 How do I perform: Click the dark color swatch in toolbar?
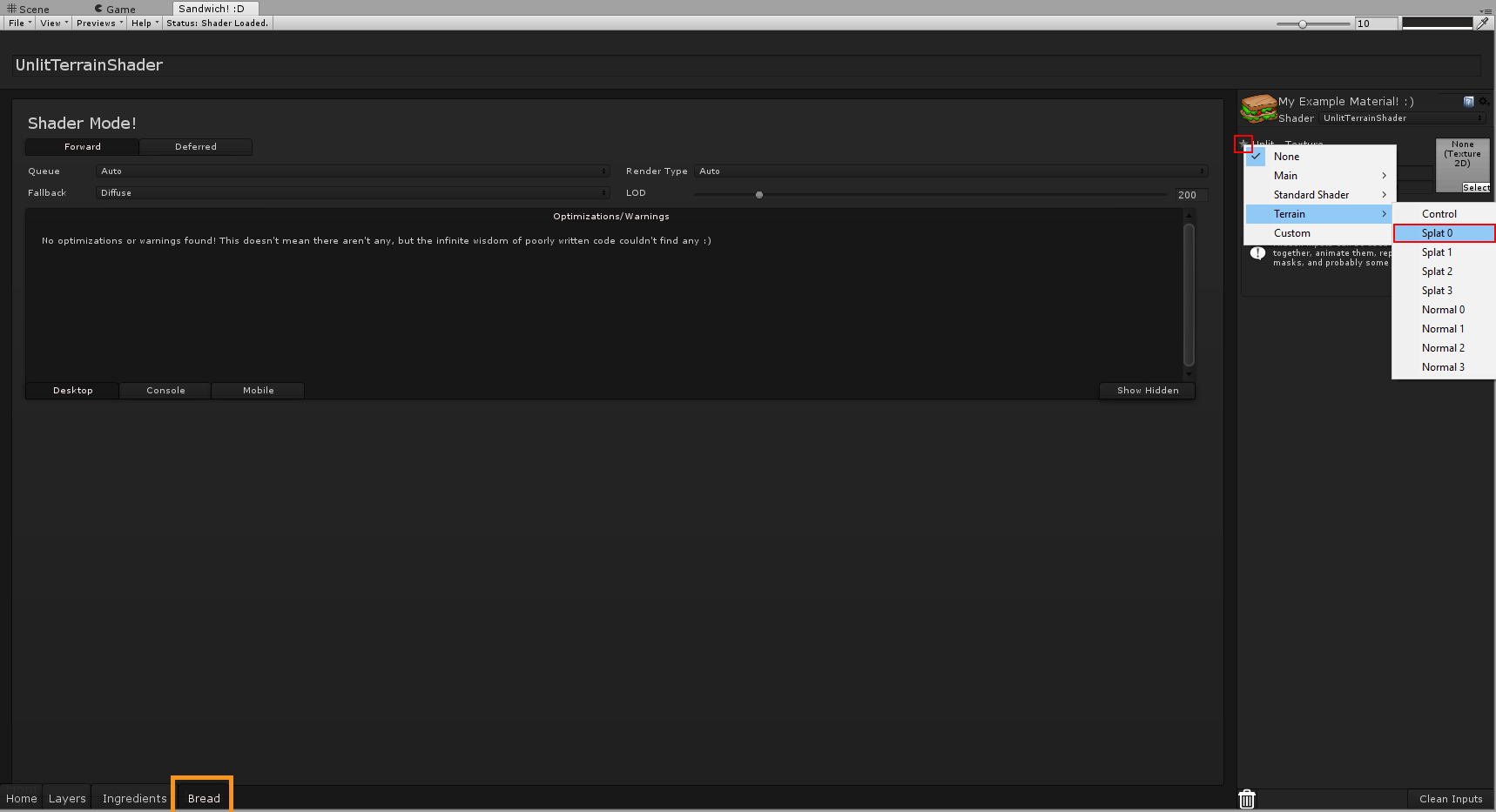1437,23
